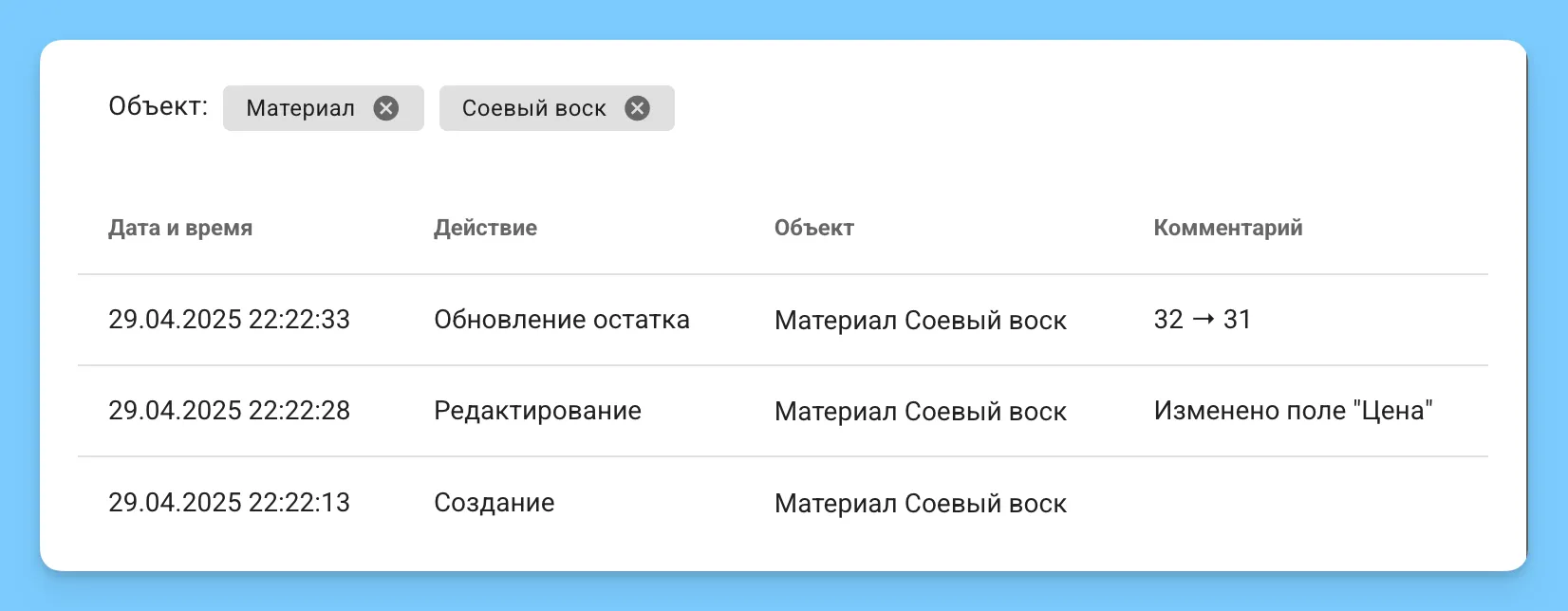Click the "Объект" column header
This screenshot has height=611, width=1568.
813,228
